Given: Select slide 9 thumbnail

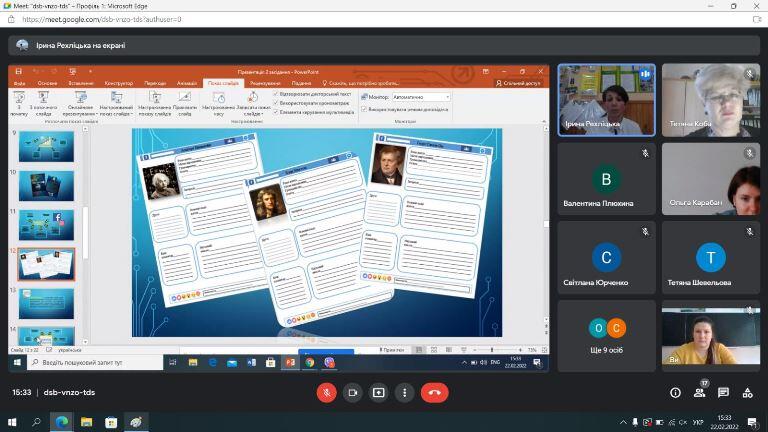Looking at the screenshot, I should (x=46, y=146).
